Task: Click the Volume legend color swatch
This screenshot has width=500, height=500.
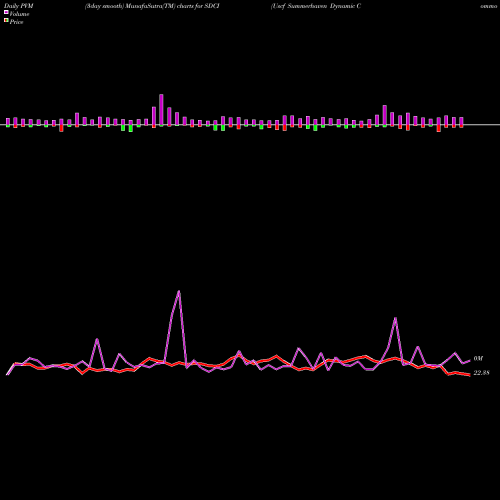Action: click(6, 12)
